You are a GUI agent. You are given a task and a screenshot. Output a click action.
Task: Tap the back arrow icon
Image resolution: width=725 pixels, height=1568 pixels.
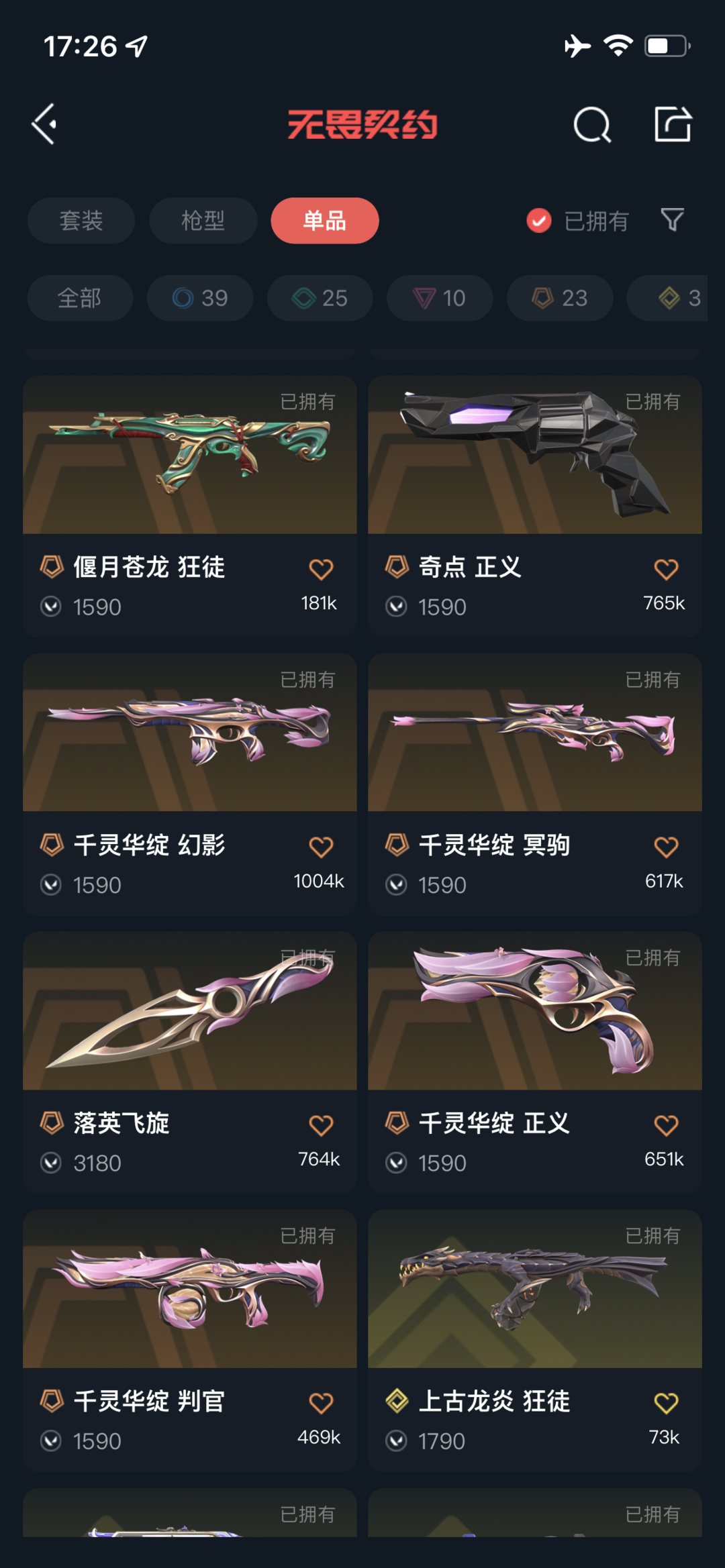click(x=44, y=124)
